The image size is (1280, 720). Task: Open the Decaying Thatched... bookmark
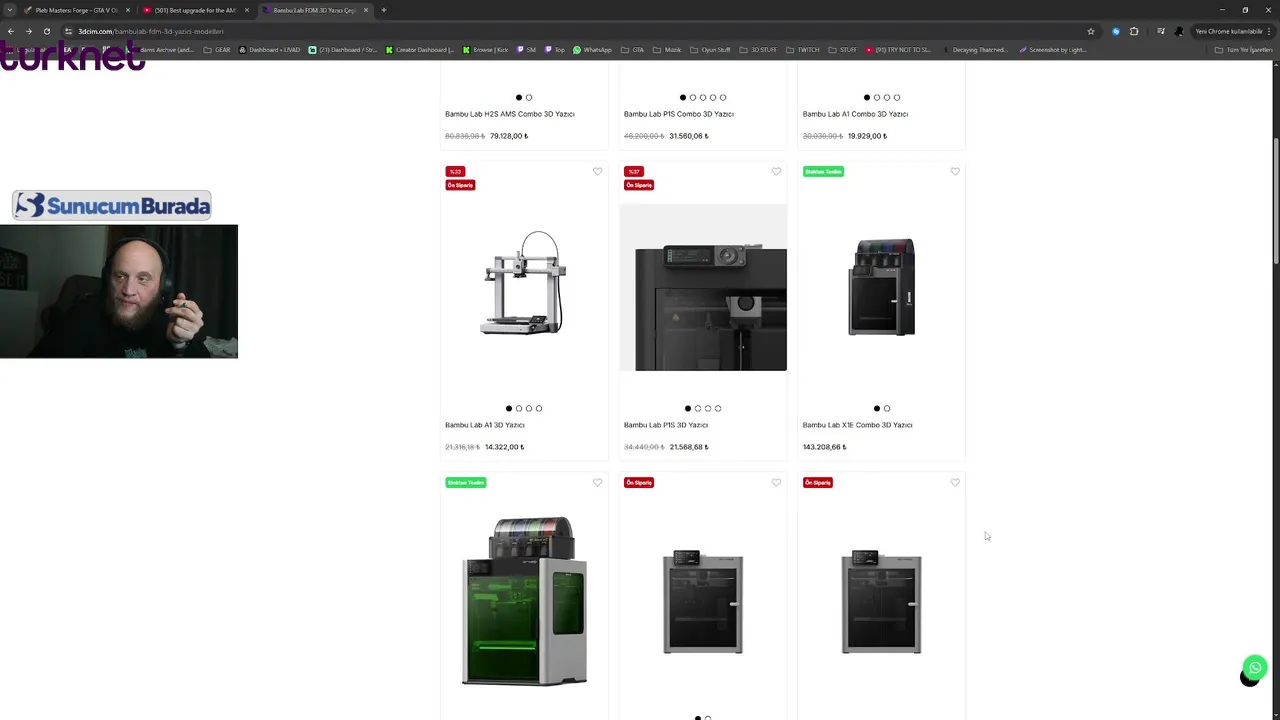coord(974,50)
